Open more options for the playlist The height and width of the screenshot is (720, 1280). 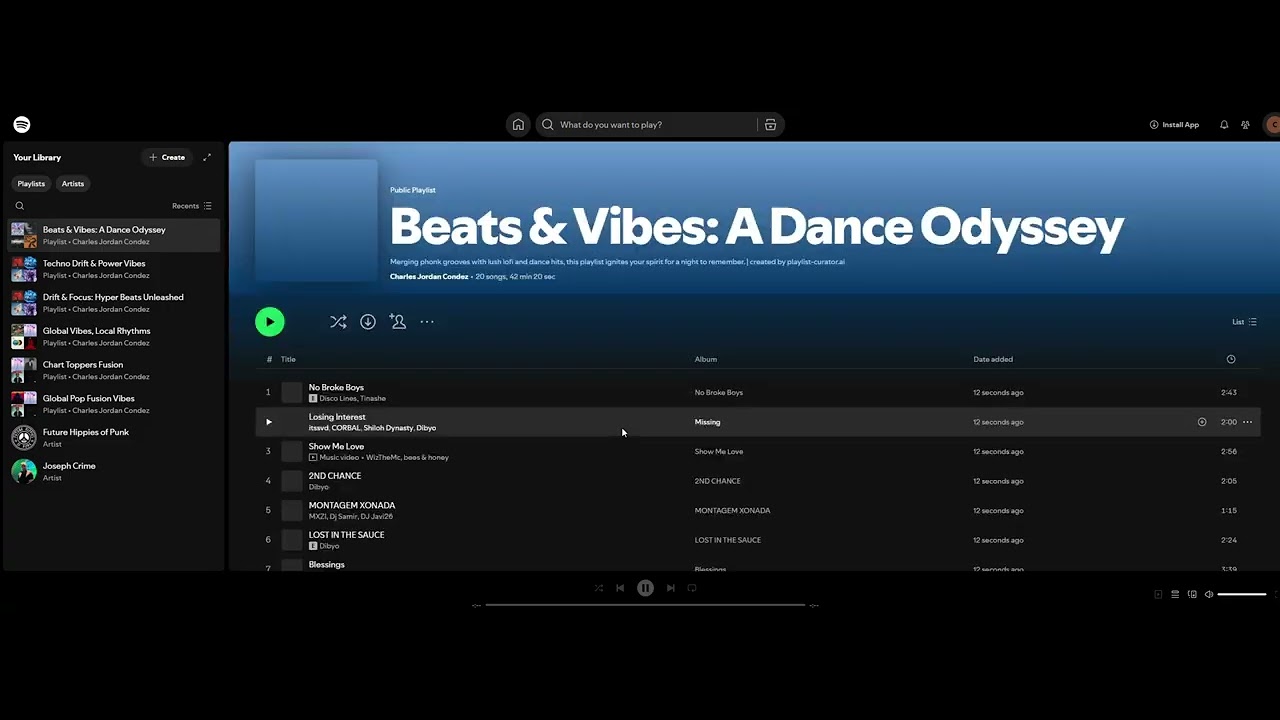click(427, 322)
